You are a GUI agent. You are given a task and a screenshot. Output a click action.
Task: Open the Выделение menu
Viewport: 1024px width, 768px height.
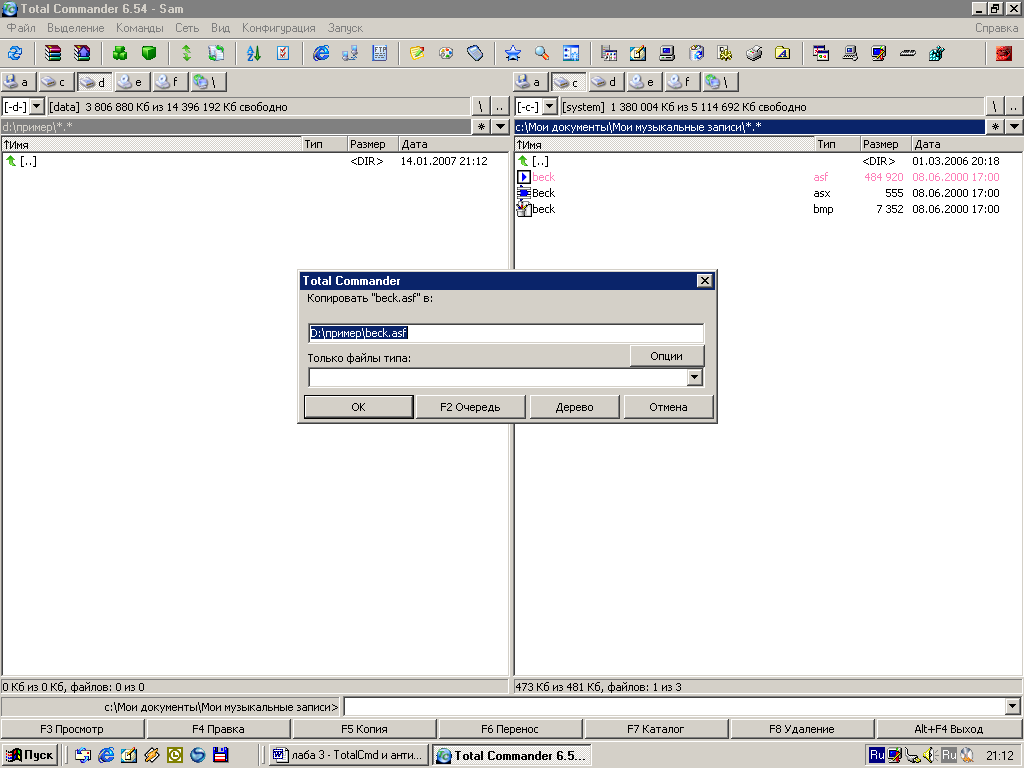click(76, 28)
